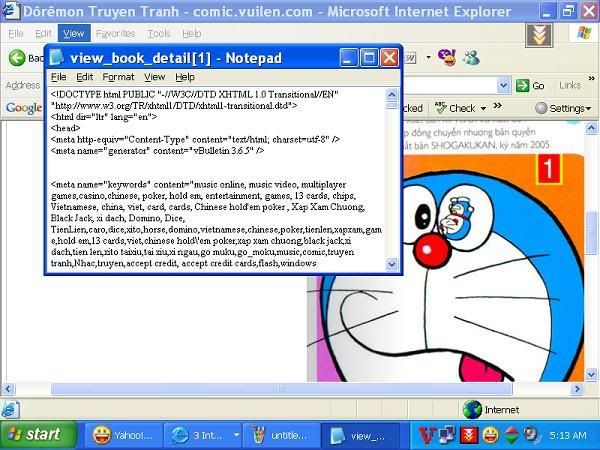Click the Notepad icon in its title bar

click(57, 58)
